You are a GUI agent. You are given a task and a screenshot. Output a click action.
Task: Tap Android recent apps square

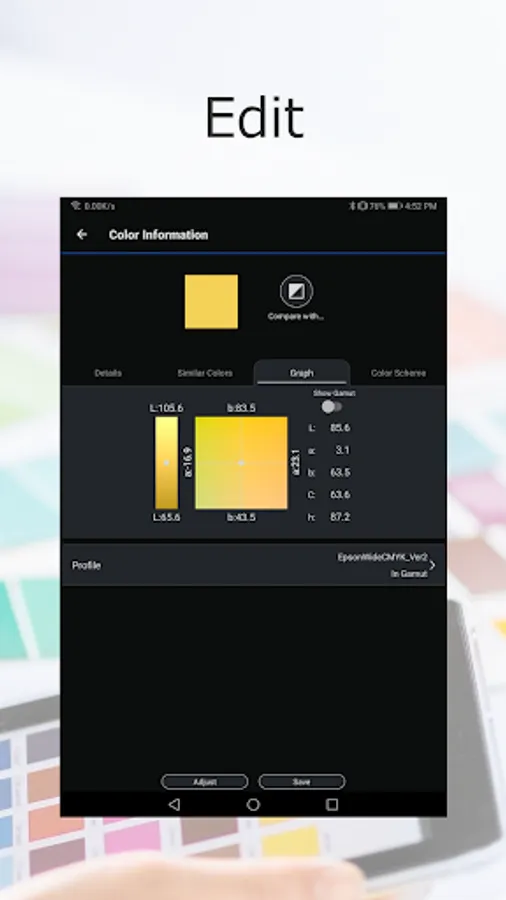[x=332, y=805]
